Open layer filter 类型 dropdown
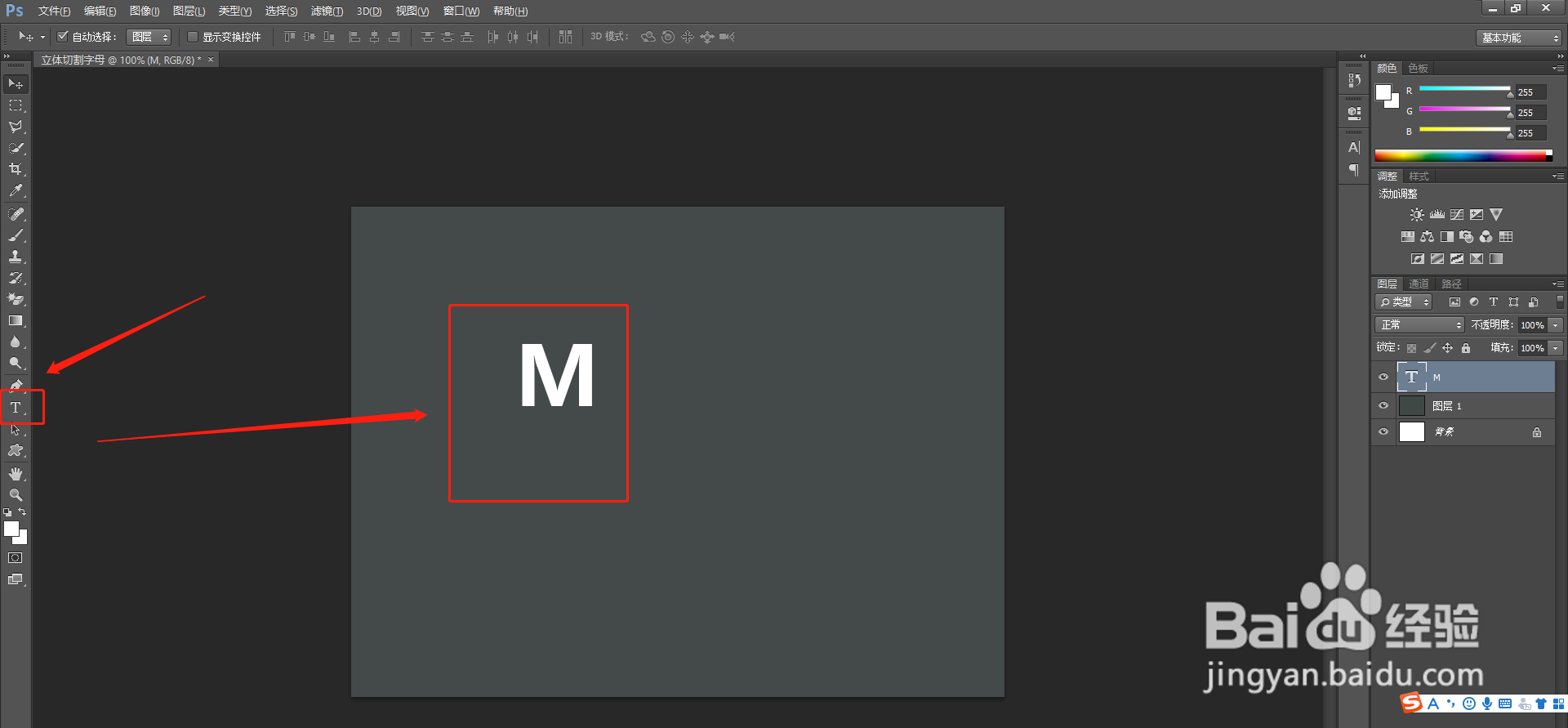 [1404, 302]
